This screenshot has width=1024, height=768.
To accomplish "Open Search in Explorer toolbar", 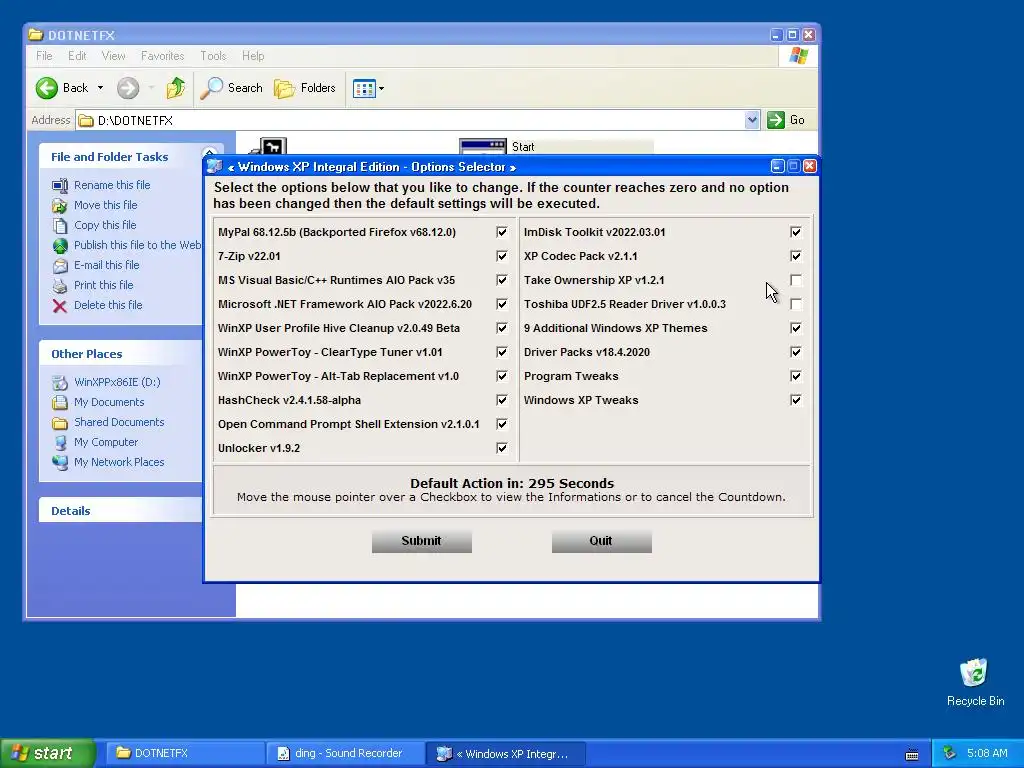I will (x=231, y=88).
